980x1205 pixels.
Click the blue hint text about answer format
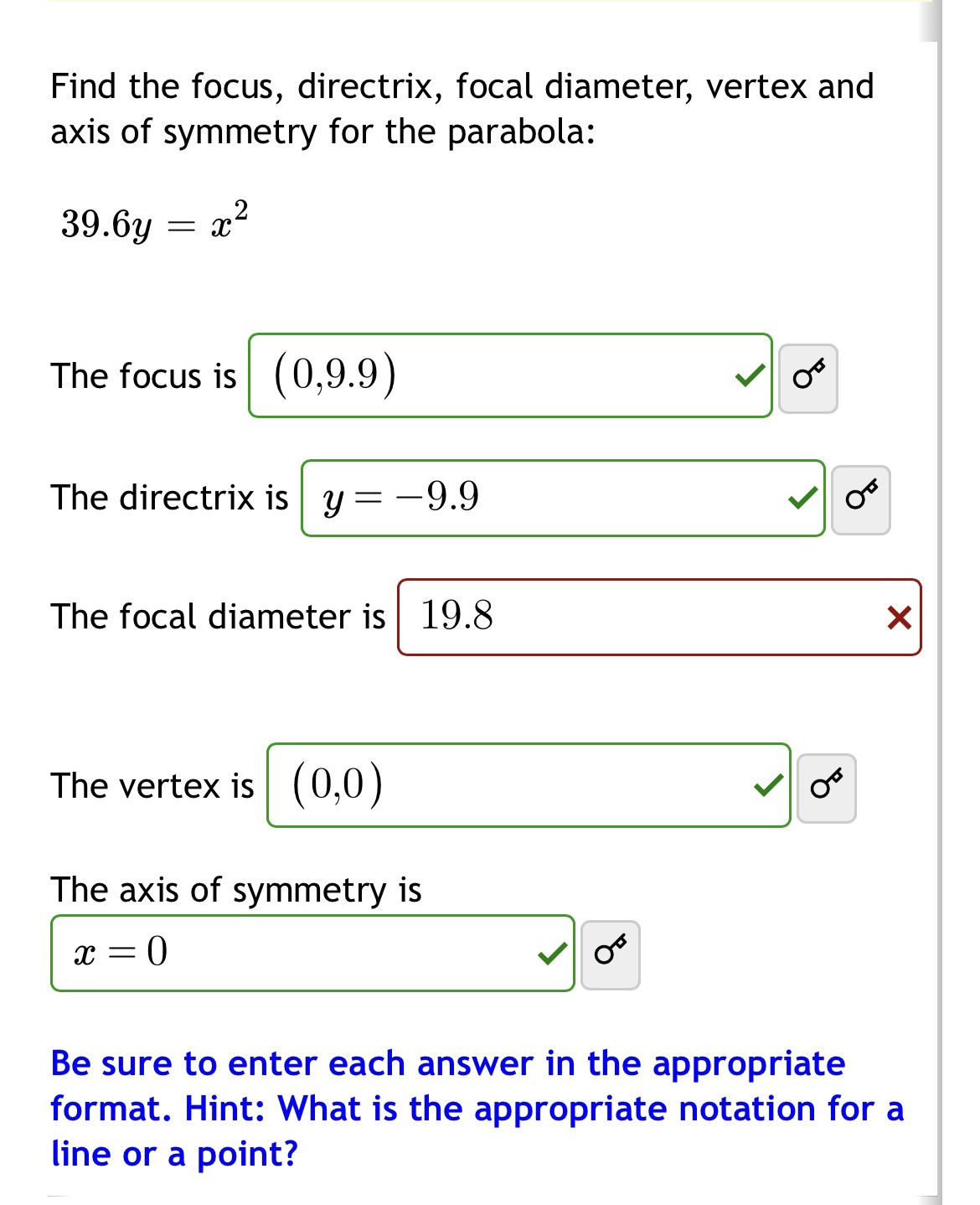click(477, 1109)
